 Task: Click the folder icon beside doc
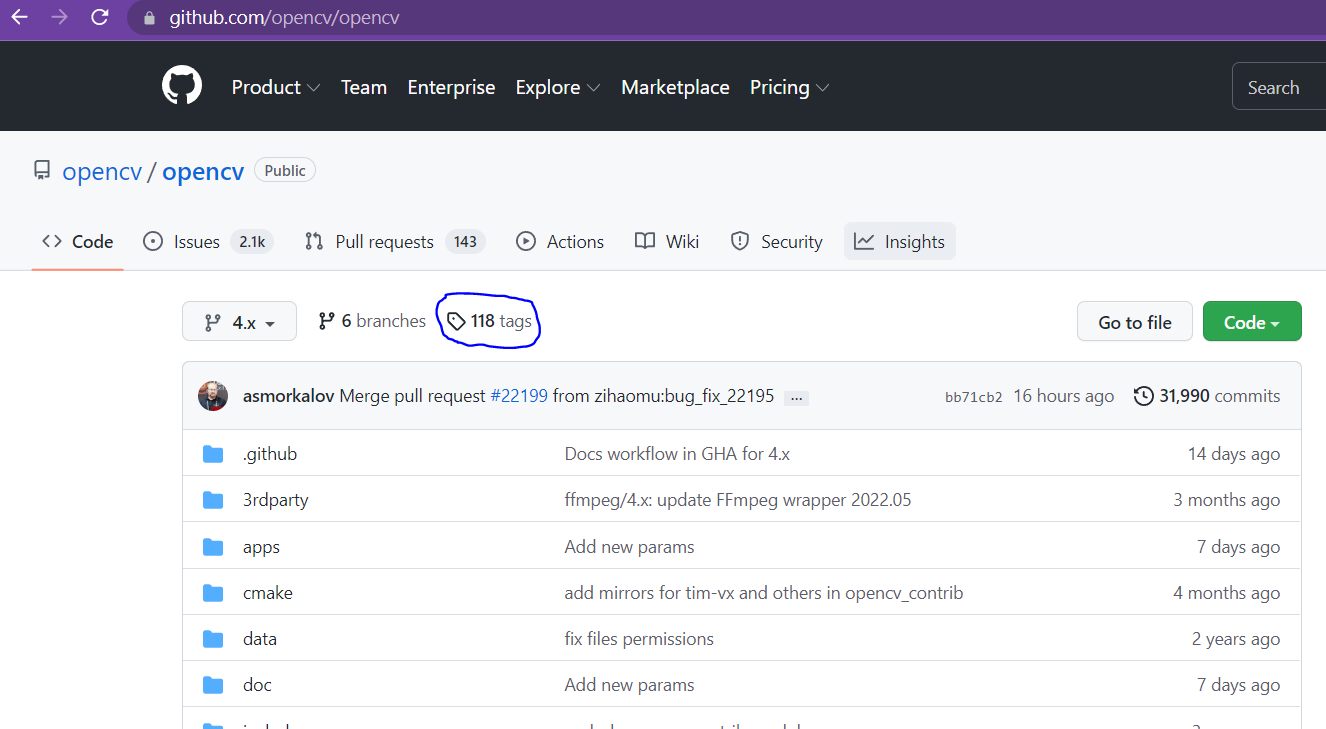[x=213, y=685]
